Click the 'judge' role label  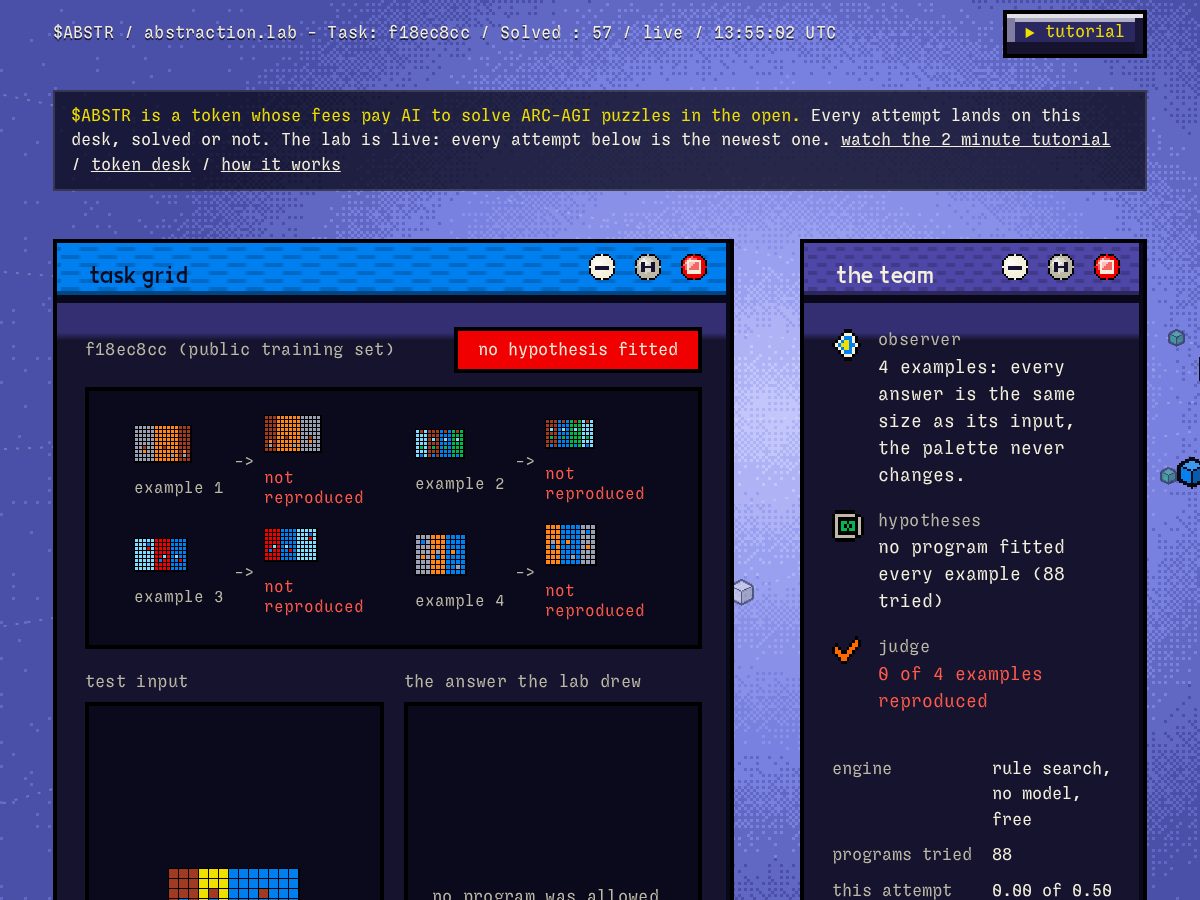904,647
